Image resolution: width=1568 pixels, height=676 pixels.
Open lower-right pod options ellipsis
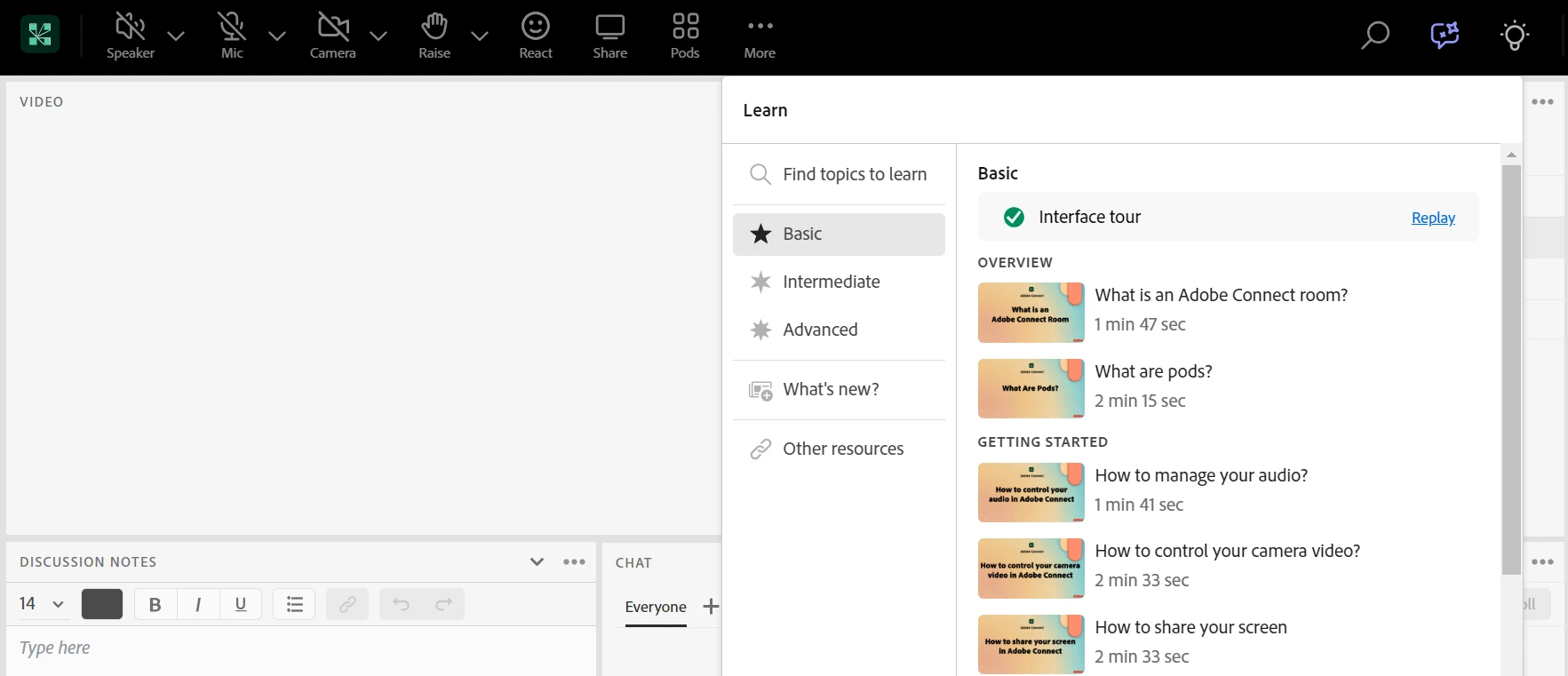pyautogui.click(x=1542, y=561)
